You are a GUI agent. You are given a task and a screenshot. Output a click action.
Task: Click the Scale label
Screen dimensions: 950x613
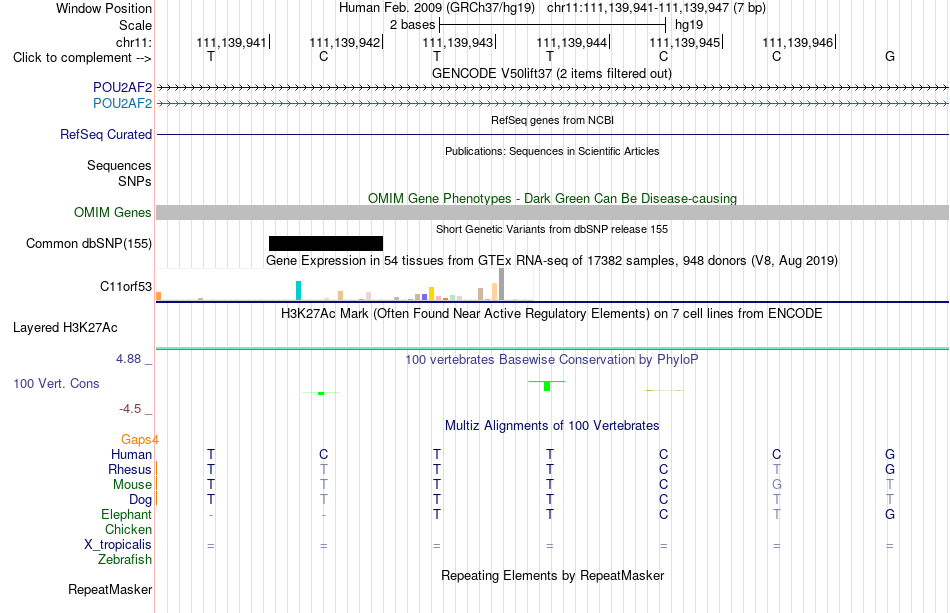[x=135, y=25]
